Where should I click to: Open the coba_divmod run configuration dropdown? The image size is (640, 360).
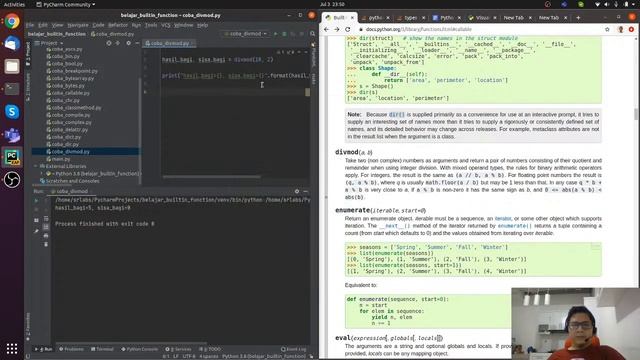246,34
